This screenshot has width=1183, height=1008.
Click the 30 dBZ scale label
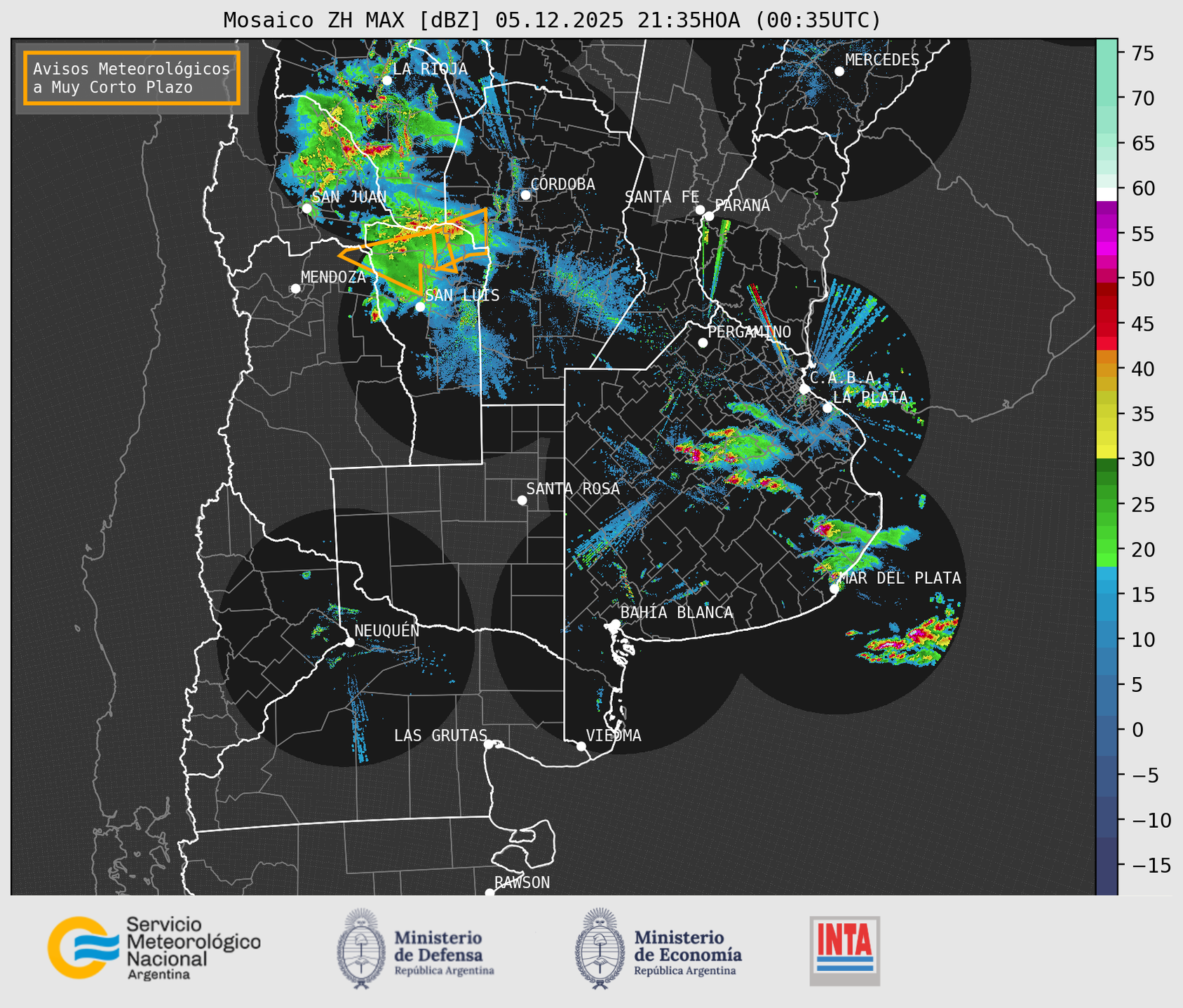[1142, 459]
